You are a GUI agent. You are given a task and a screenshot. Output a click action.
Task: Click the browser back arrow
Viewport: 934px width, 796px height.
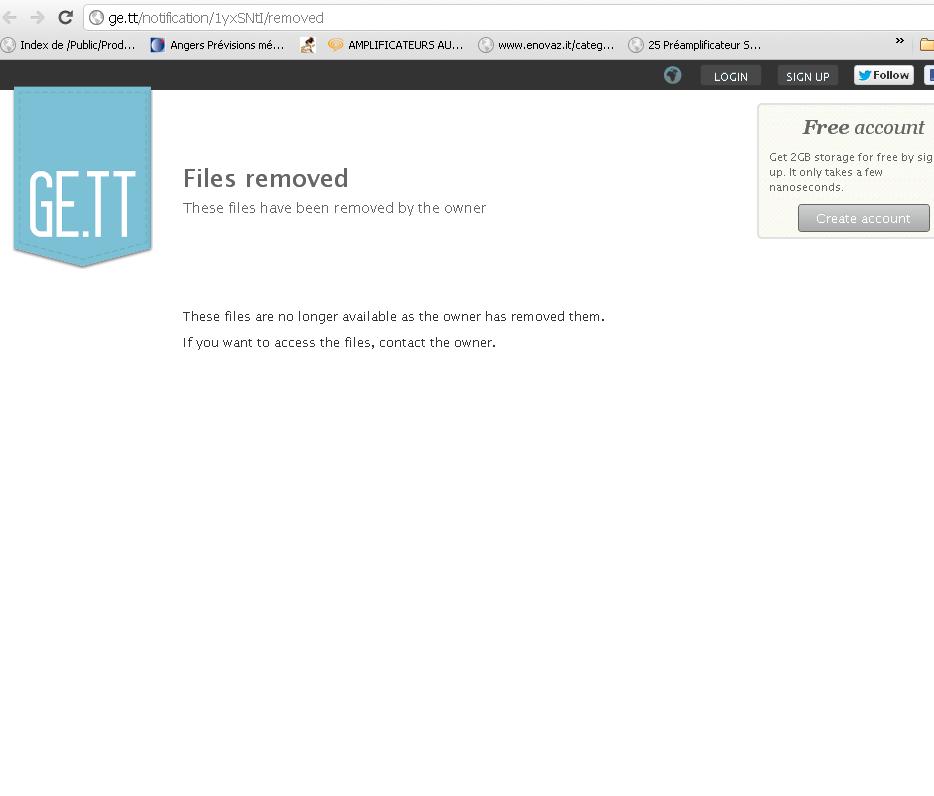pyautogui.click(x=10, y=17)
